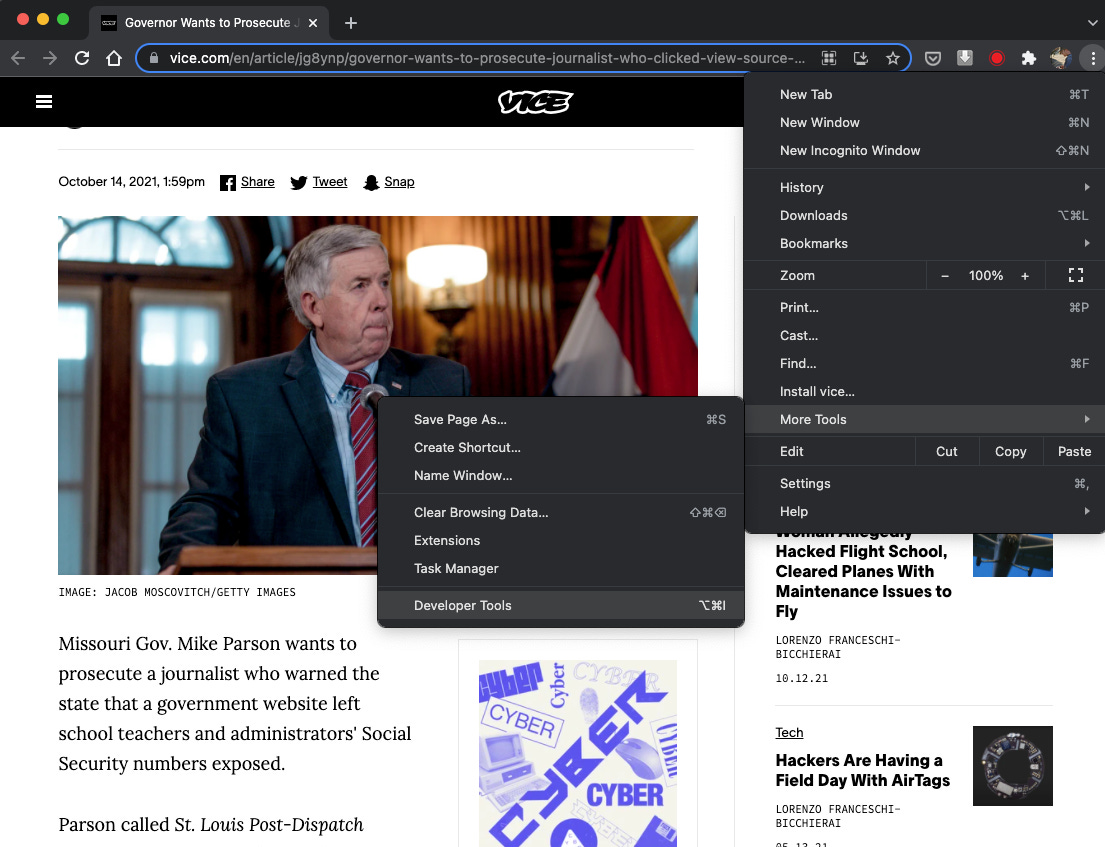Click the CYBER podcast promo image
Viewport: 1105px width, 847px height.
(x=578, y=753)
